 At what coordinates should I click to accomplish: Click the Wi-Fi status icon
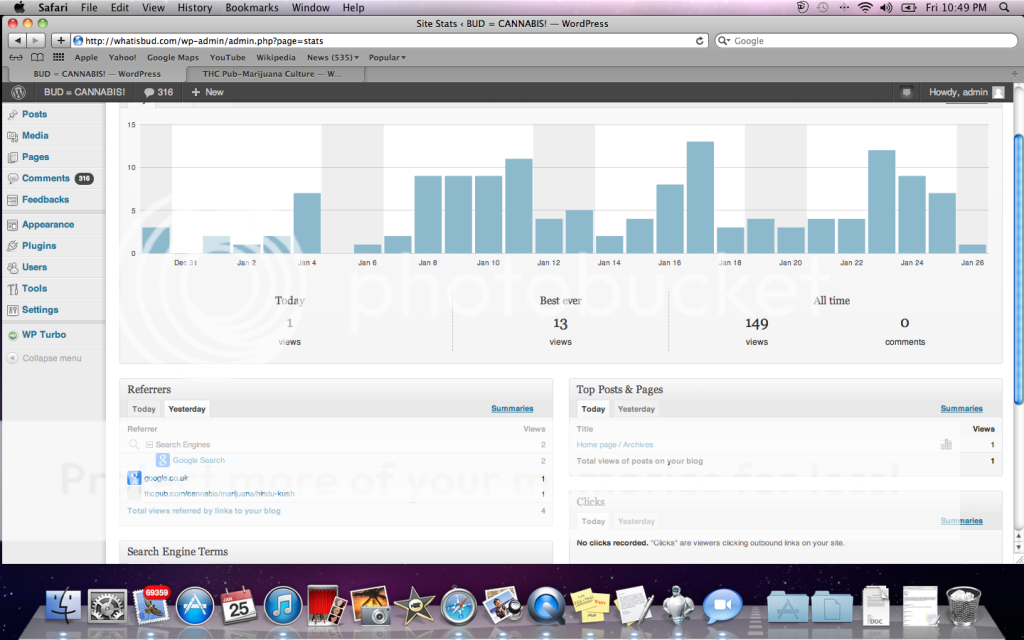[x=865, y=8]
